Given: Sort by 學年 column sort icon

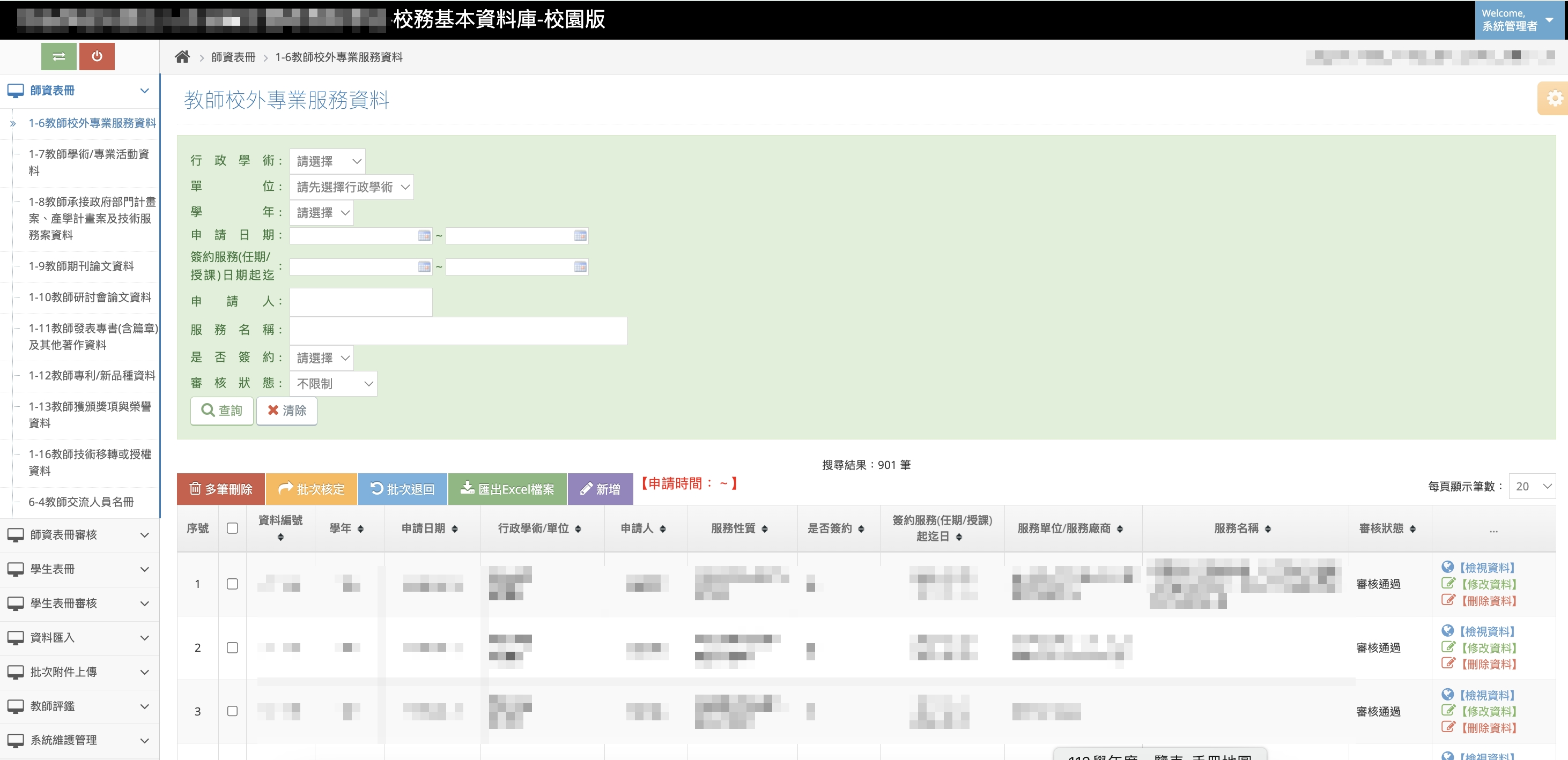Looking at the screenshot, I should point(360,530).
